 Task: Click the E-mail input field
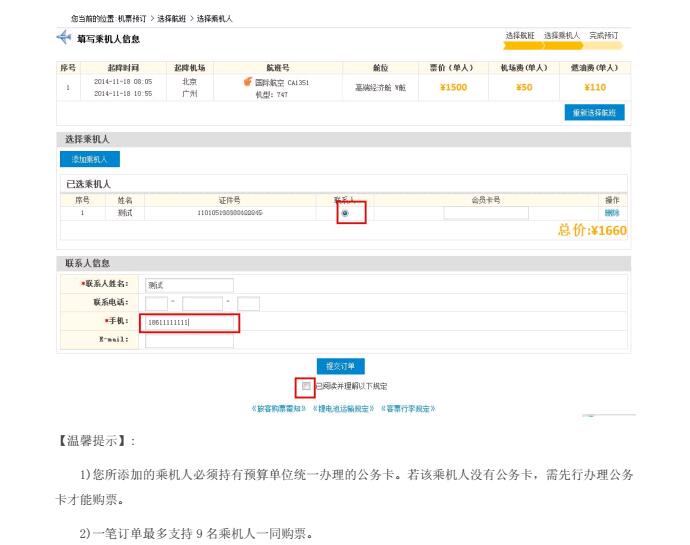click(x=189, y=341)
